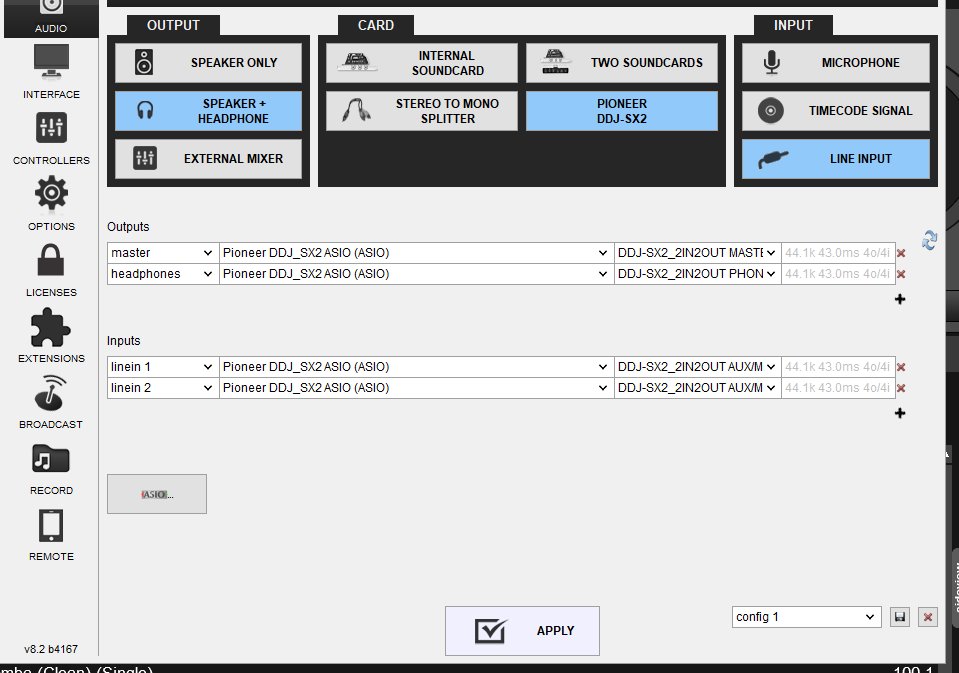Open master row sound device dropdown
The image size is (959, 673).
(x=417, y=253)
